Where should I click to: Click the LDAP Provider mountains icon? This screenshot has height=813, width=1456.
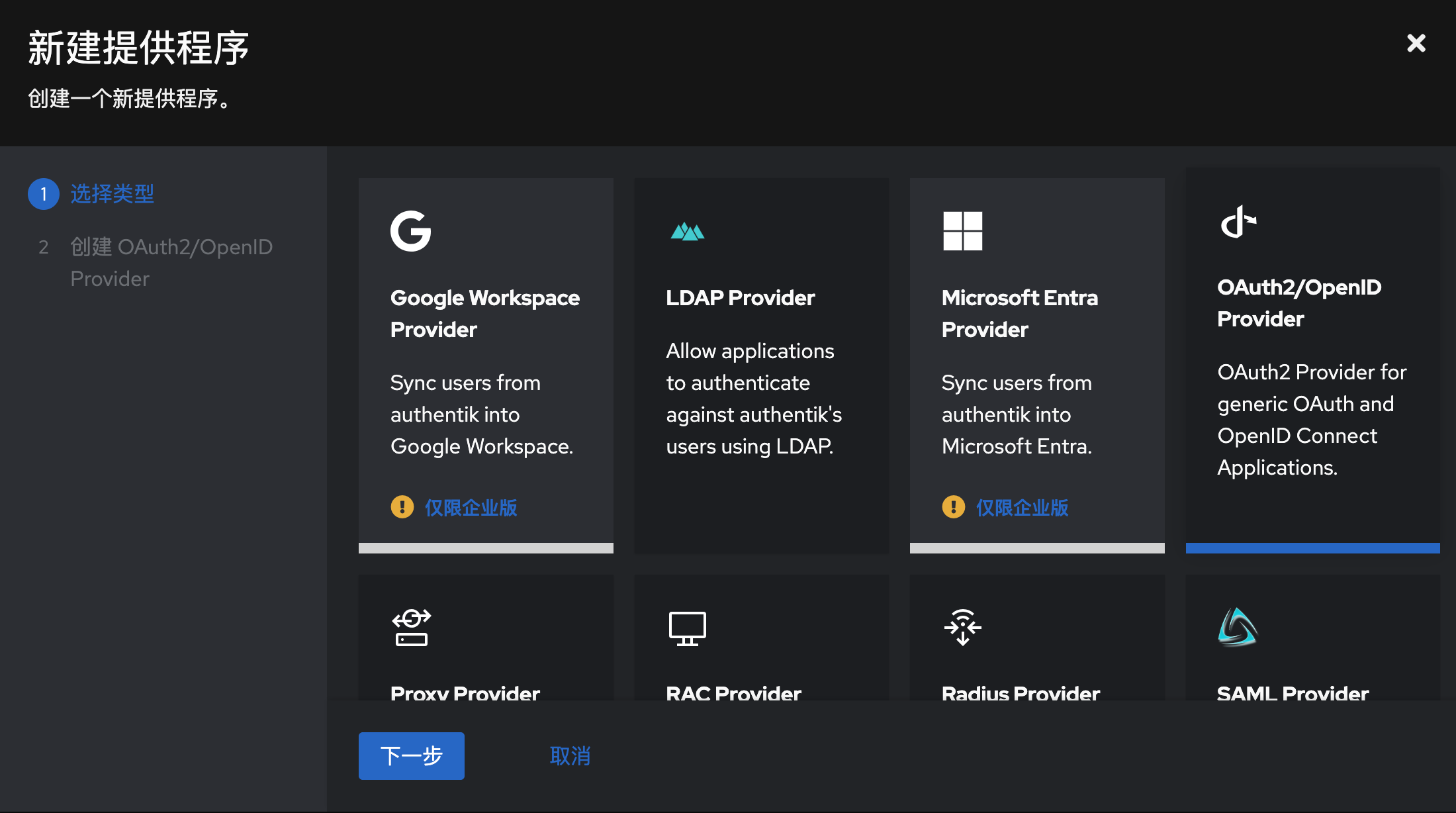click(x=688, y=231)
